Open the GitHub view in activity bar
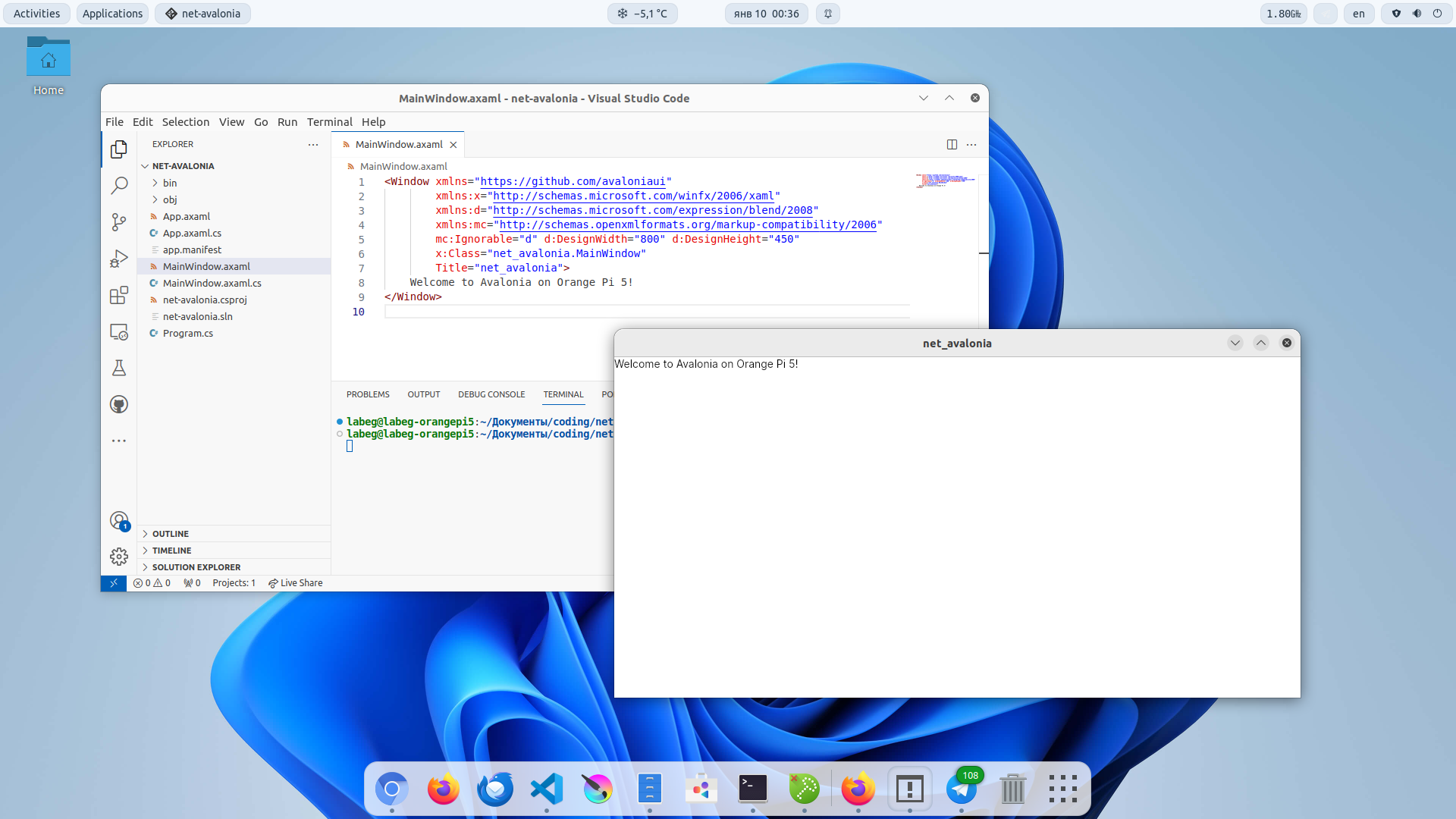The height and width of the screenshot is (819, 1456). click(119, 404)
